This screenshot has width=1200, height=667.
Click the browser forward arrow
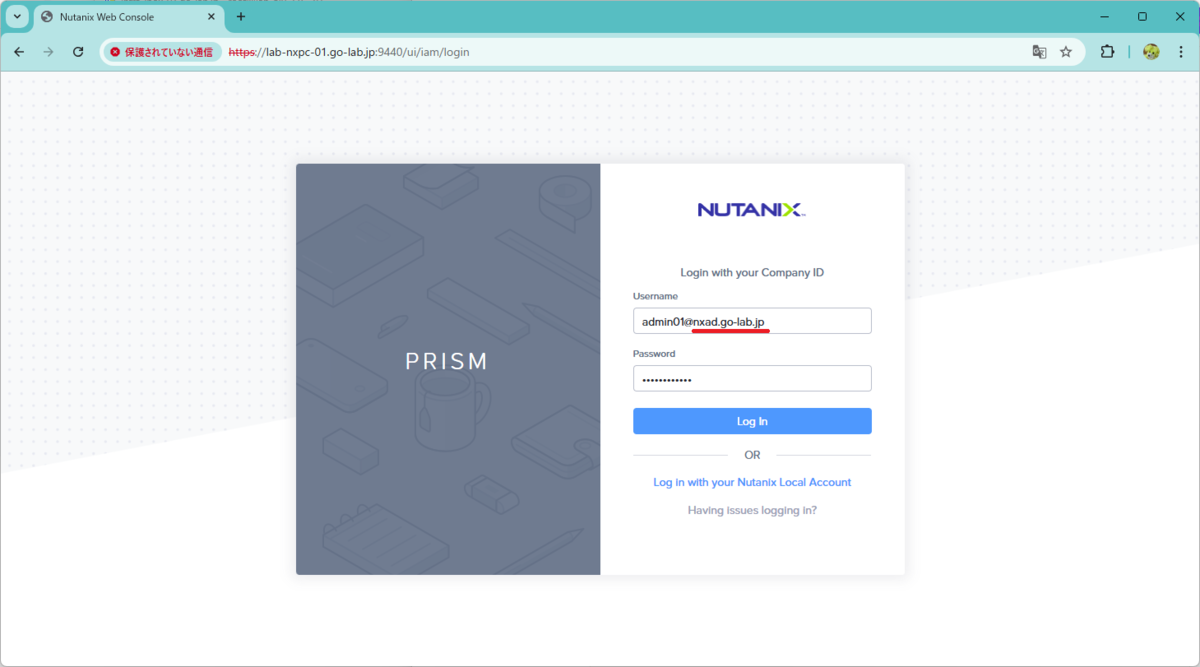click(x=48, y=52)
